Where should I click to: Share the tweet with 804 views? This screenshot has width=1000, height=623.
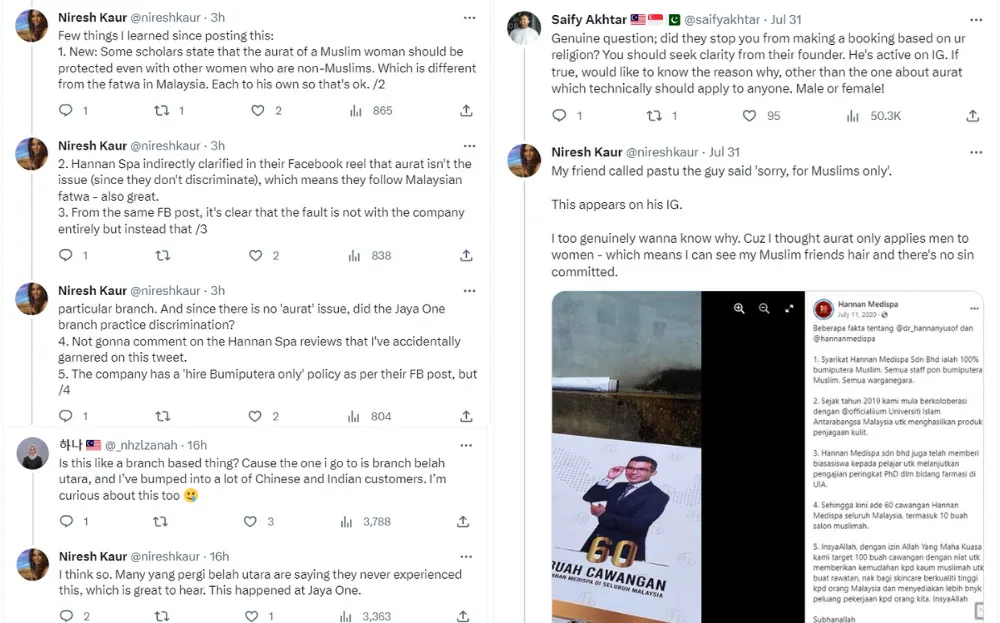click(x=466, y=416)
